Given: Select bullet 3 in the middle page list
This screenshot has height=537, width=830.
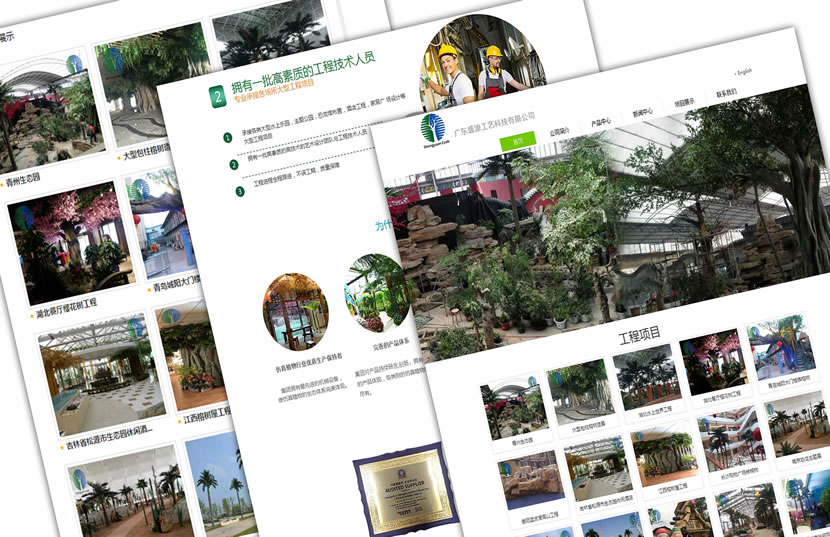Looking at the screenshot, I should (x=240, y=191).
